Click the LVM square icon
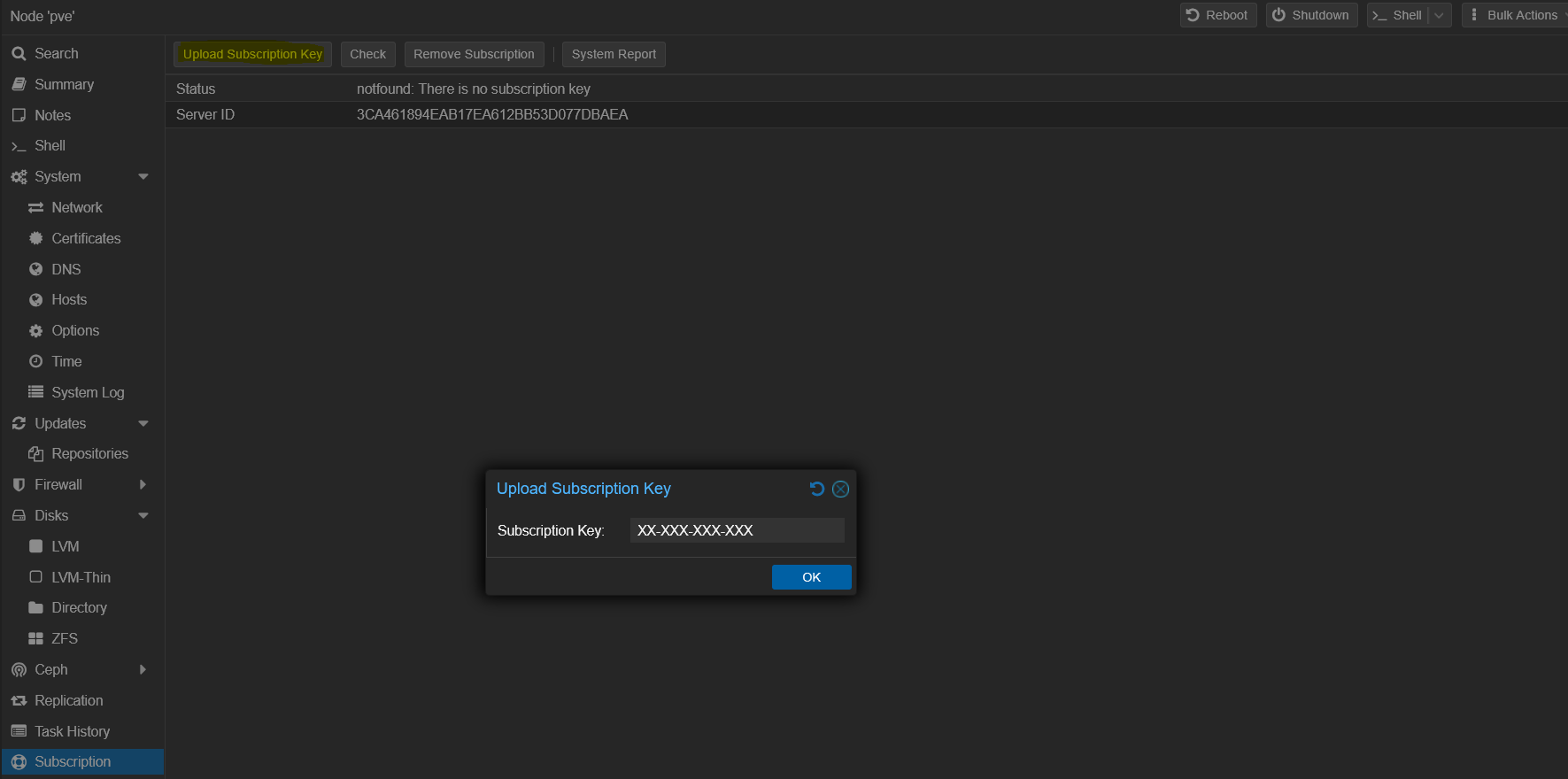 click(x=36, y=546)
